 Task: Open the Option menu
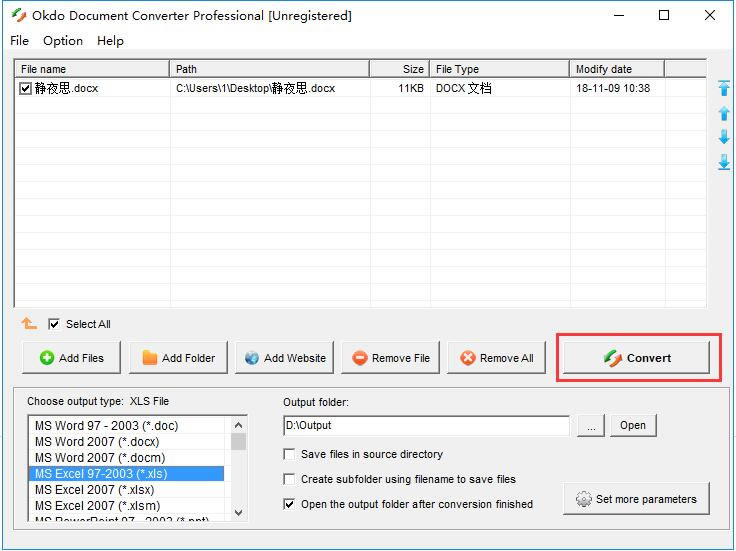[63, 41]
